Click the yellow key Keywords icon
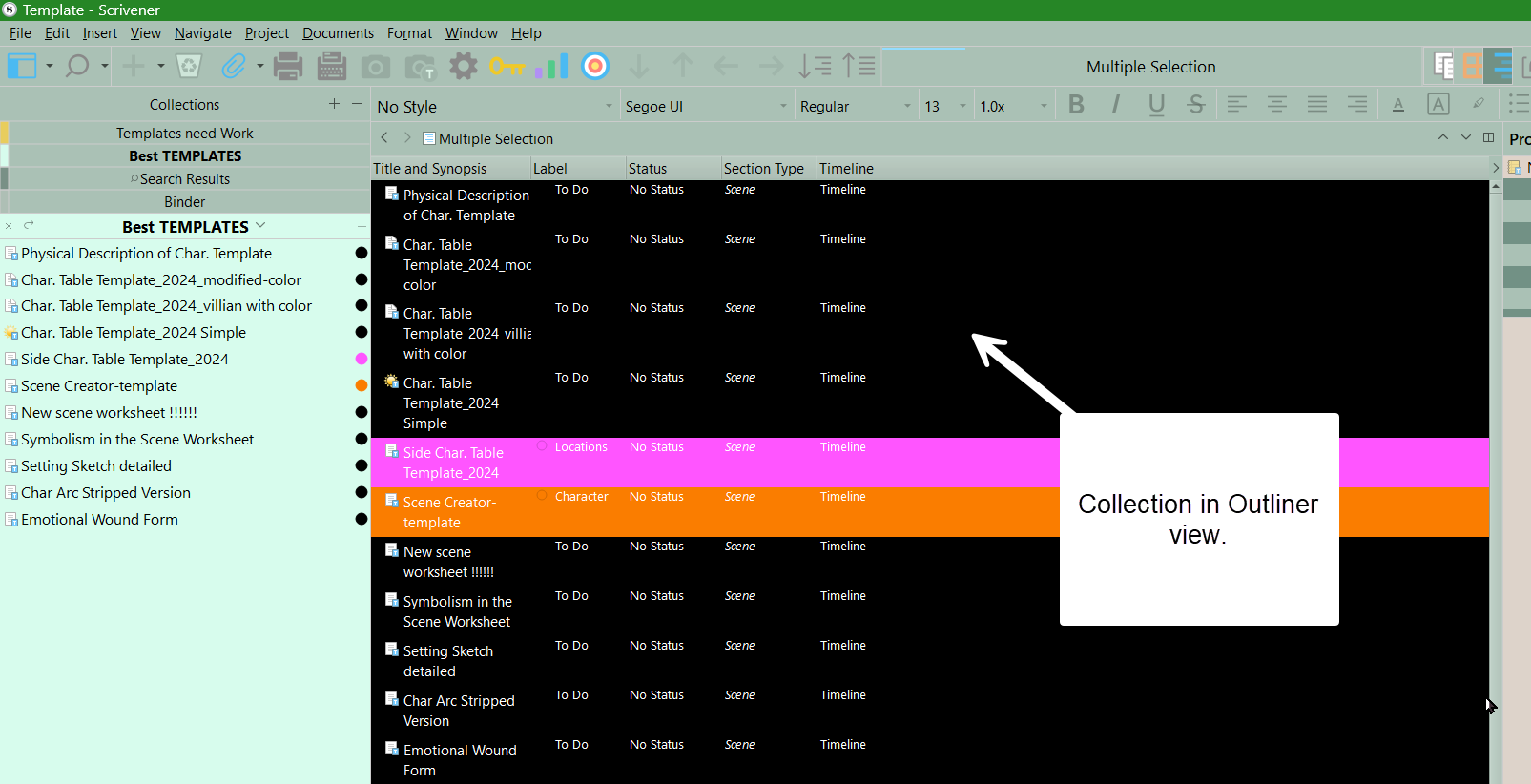This screenshot has height=784, width=1531. click(507, 66)
